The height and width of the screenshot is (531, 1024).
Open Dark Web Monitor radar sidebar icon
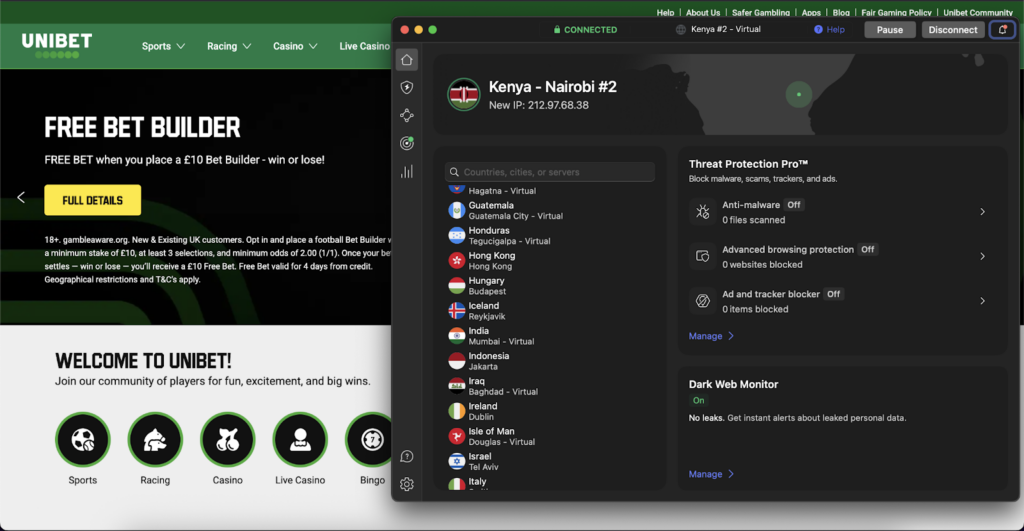click(x=407, y=143)
